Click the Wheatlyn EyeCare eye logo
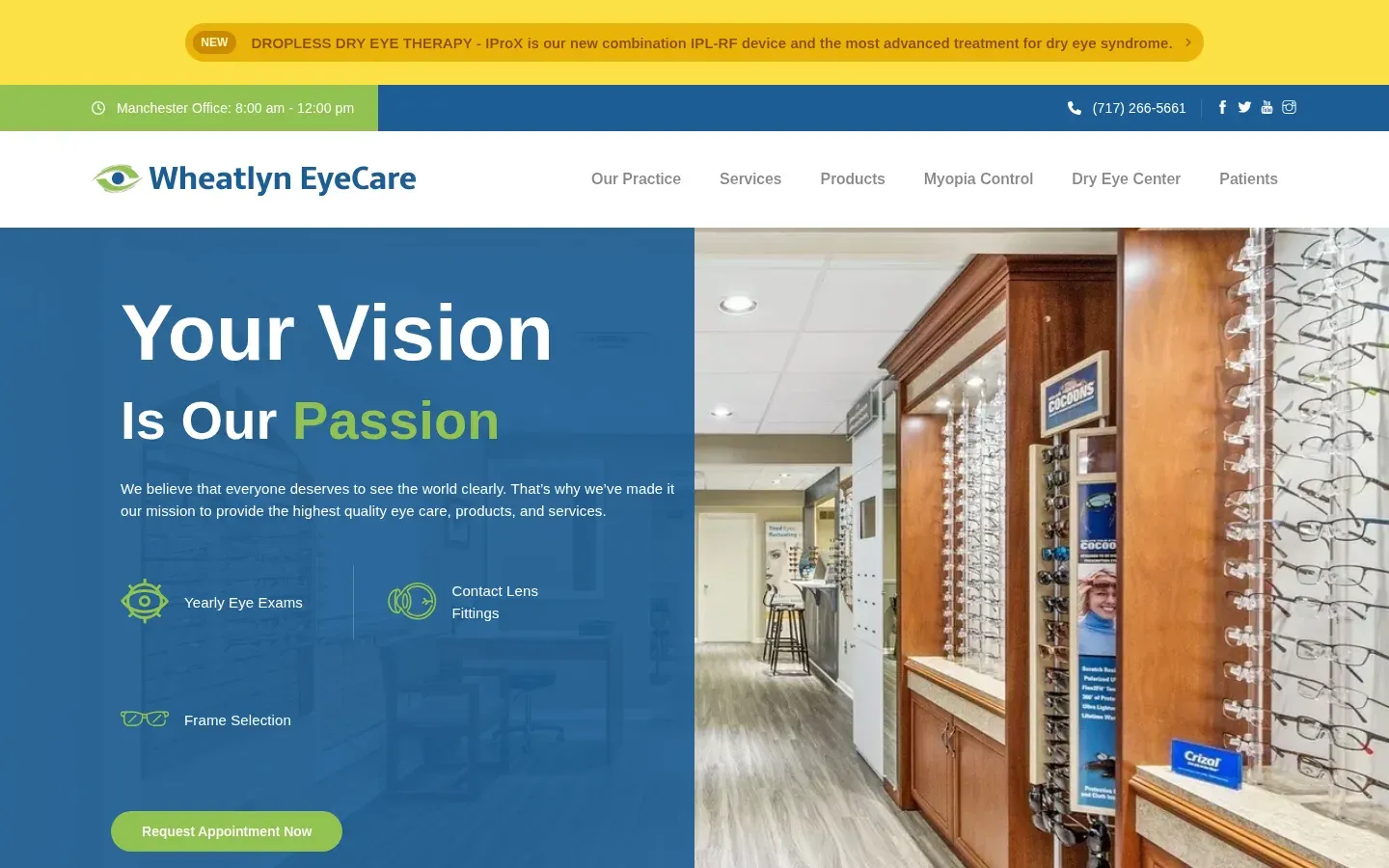This screenshot has width=1389, height=868. coord(117,178)
